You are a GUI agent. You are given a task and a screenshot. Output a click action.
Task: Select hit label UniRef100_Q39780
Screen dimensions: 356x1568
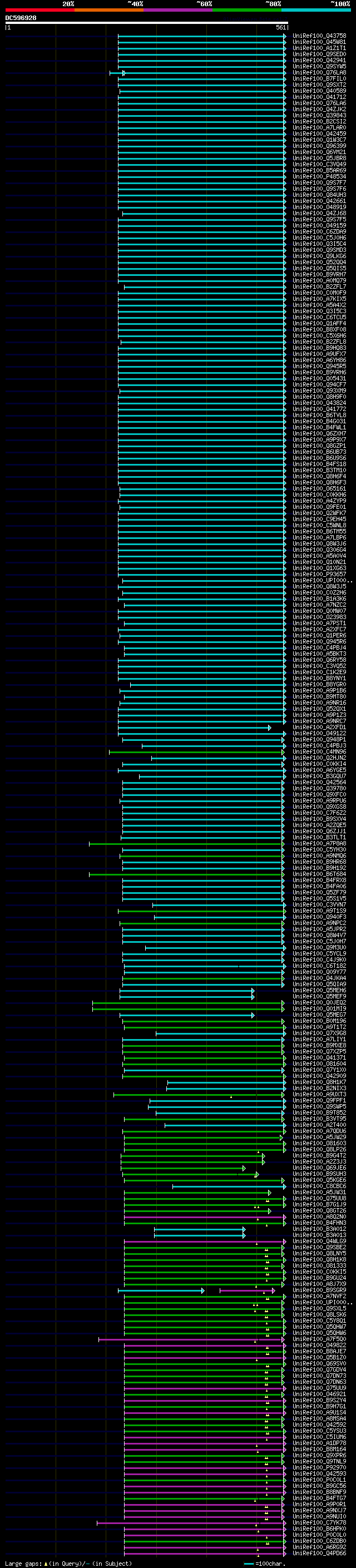319,788
